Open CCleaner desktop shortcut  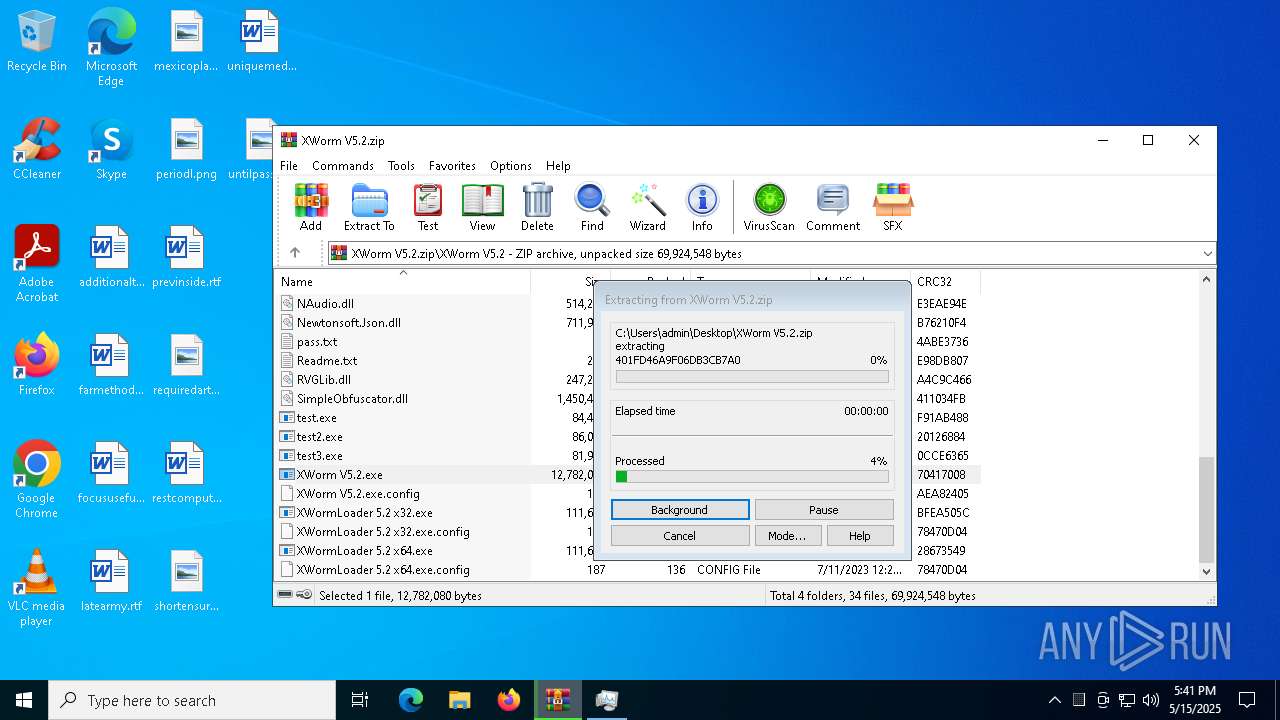[37, 150]
